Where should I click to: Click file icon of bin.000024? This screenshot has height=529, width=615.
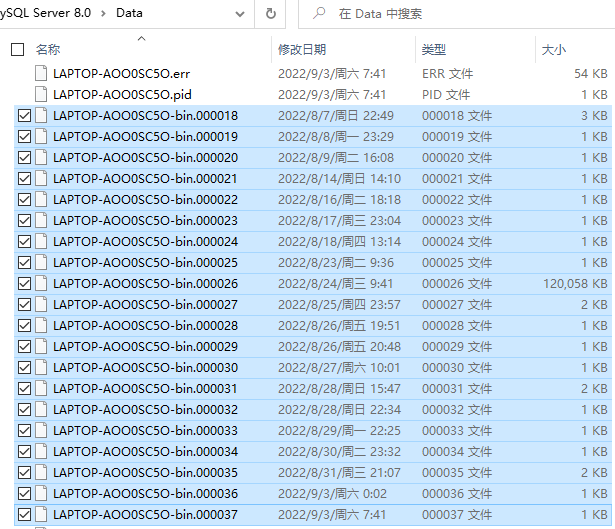click(x=41, y=241)
